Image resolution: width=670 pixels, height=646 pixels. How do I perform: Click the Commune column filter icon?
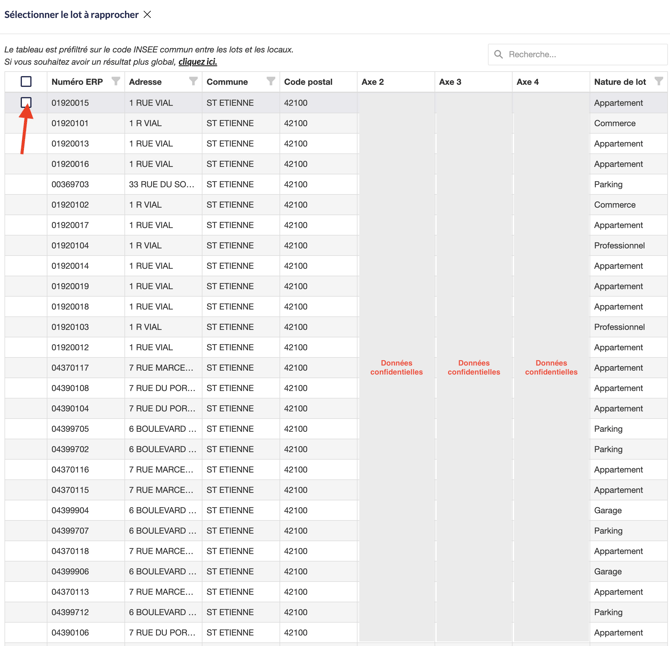(271, 82)
